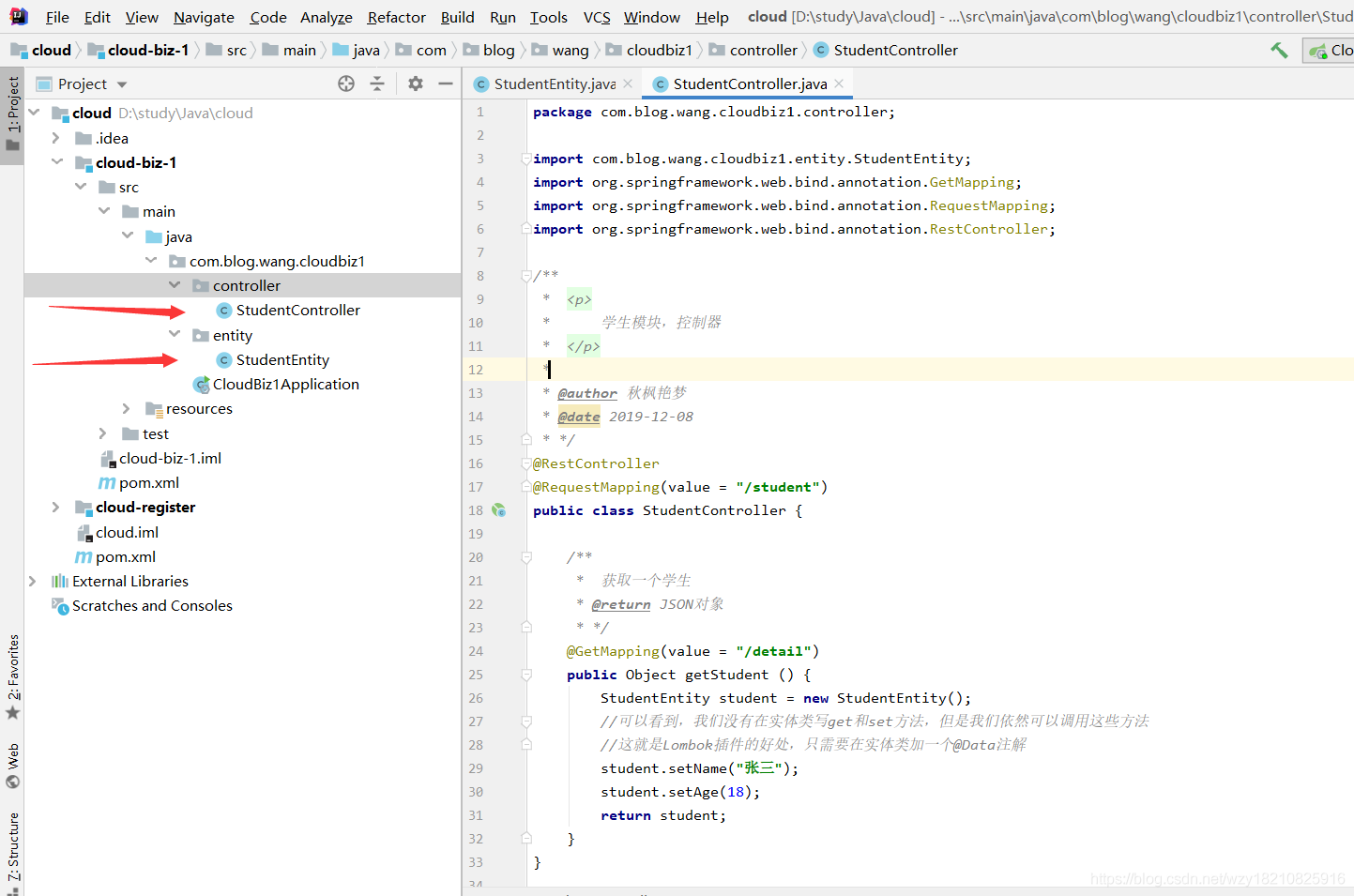Click the External Libraries icon
Screen dimensions: 1354x896
click(x=60, y=582)
